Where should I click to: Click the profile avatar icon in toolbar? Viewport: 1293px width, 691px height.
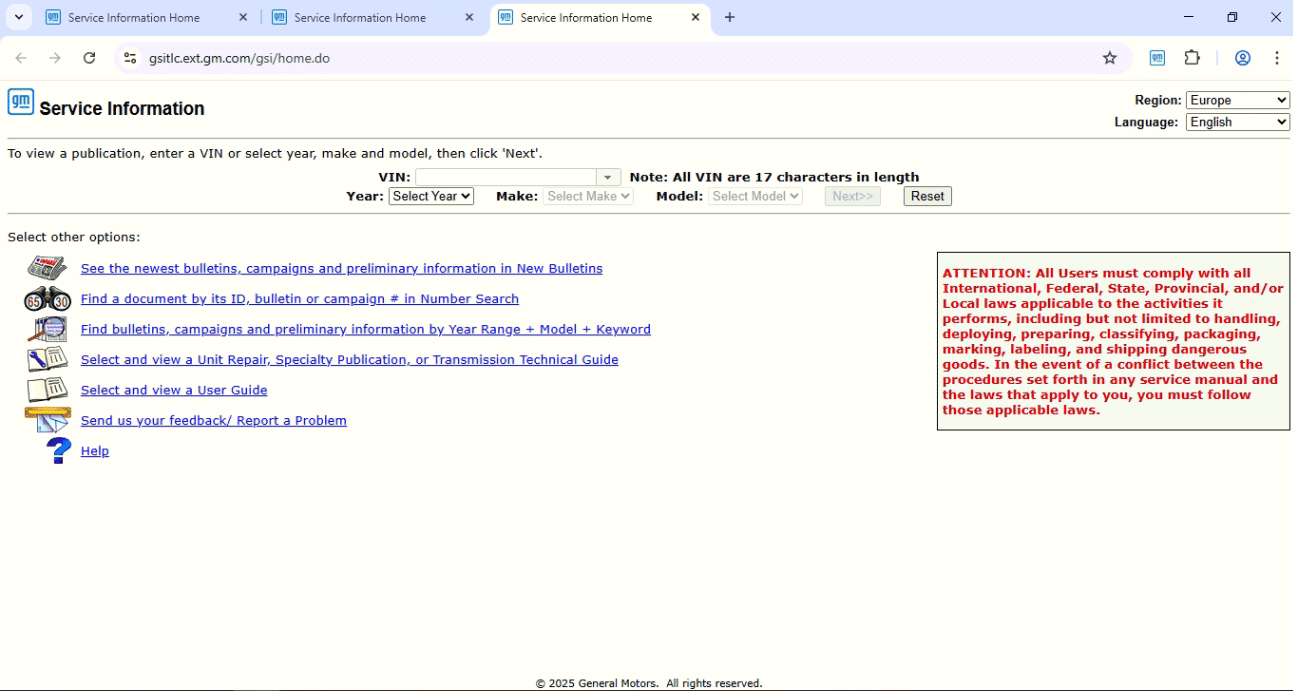pos(1242,57)
